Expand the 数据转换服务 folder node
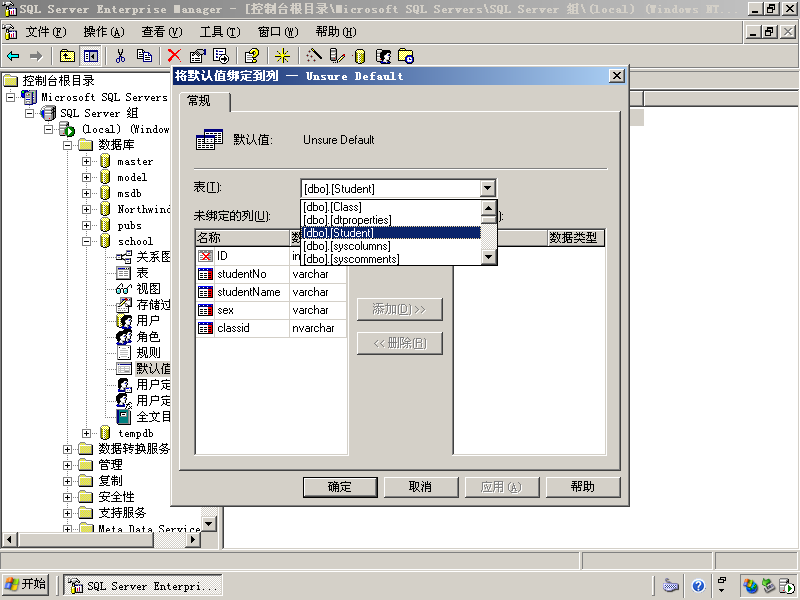Viewport: 800px width, 600px height. pos(67,449)
